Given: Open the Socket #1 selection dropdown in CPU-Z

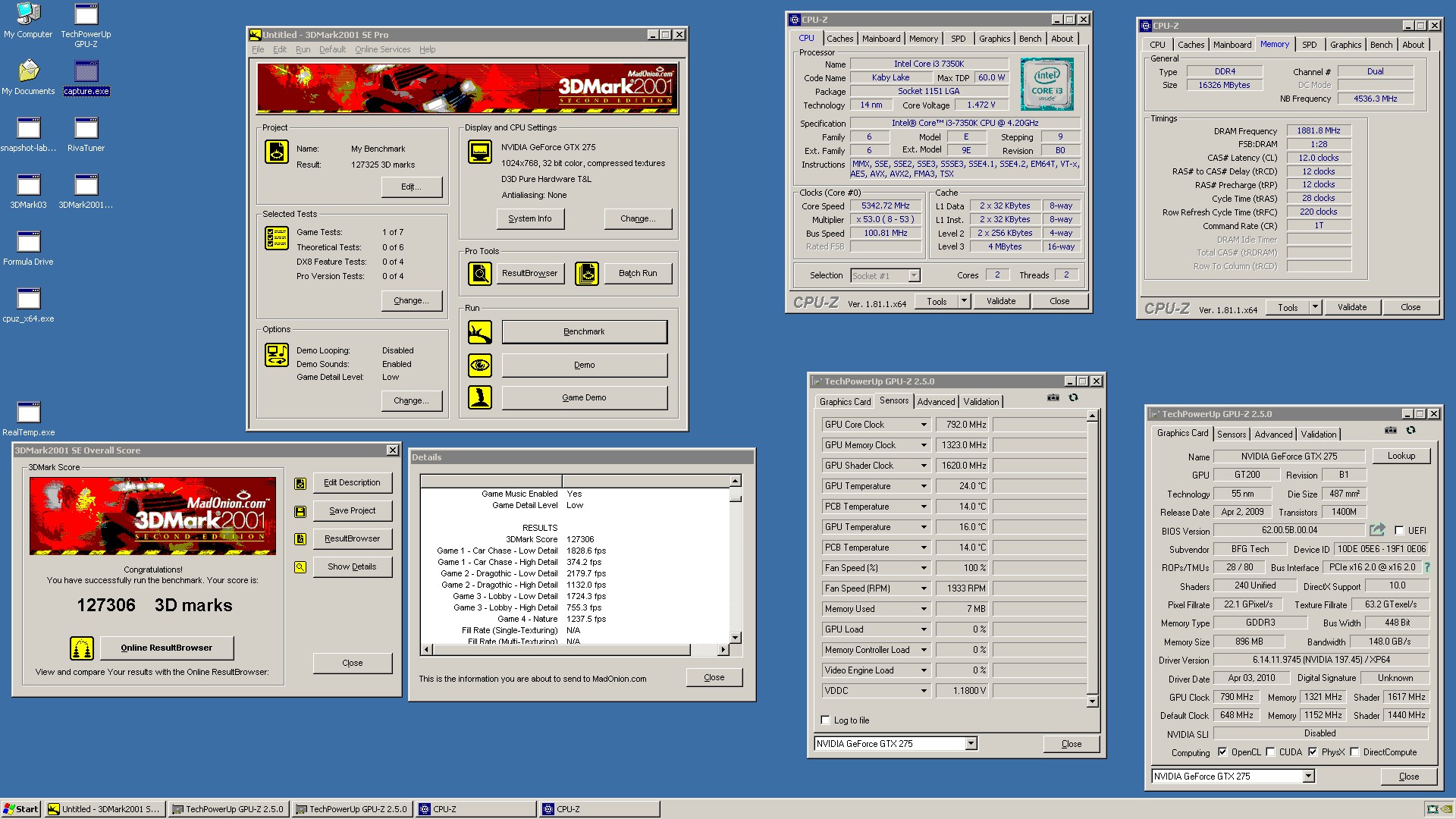Looking at the screenshot, I should pyautogui.click(x=914, y=276).
